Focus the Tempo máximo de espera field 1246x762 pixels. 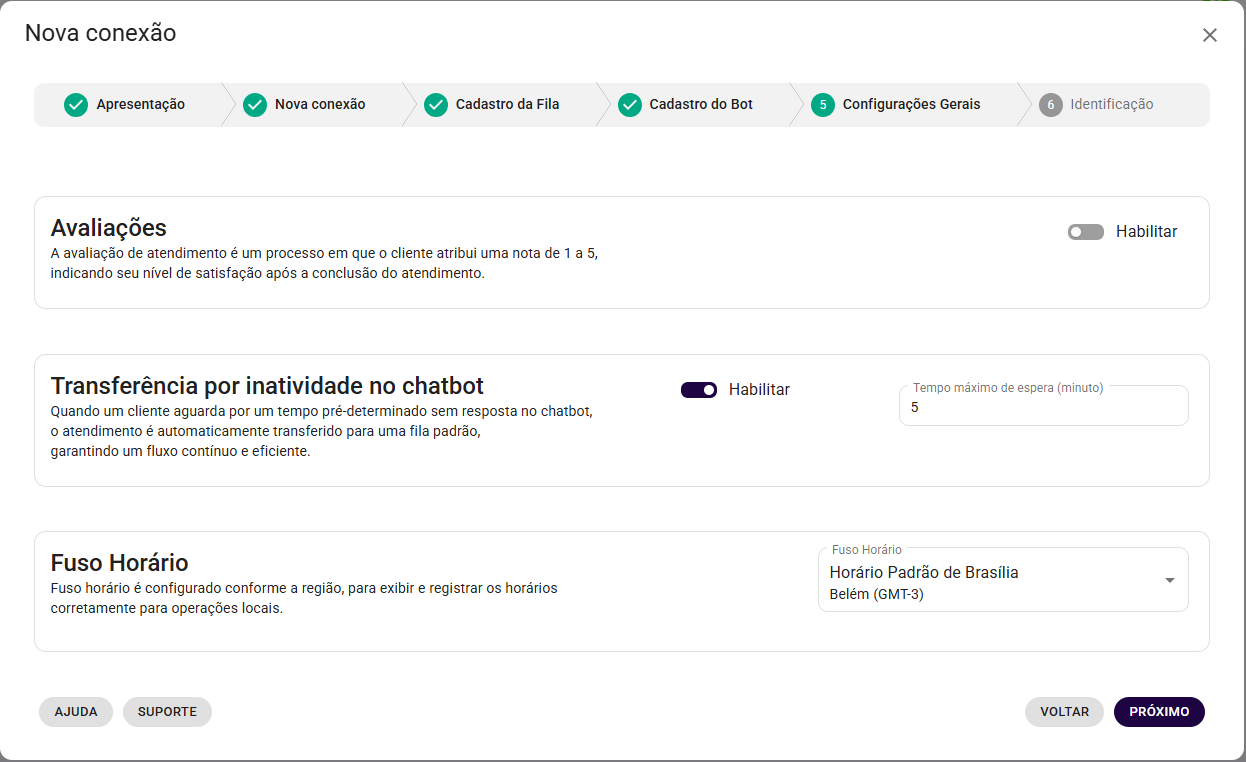click(1043, 408)
